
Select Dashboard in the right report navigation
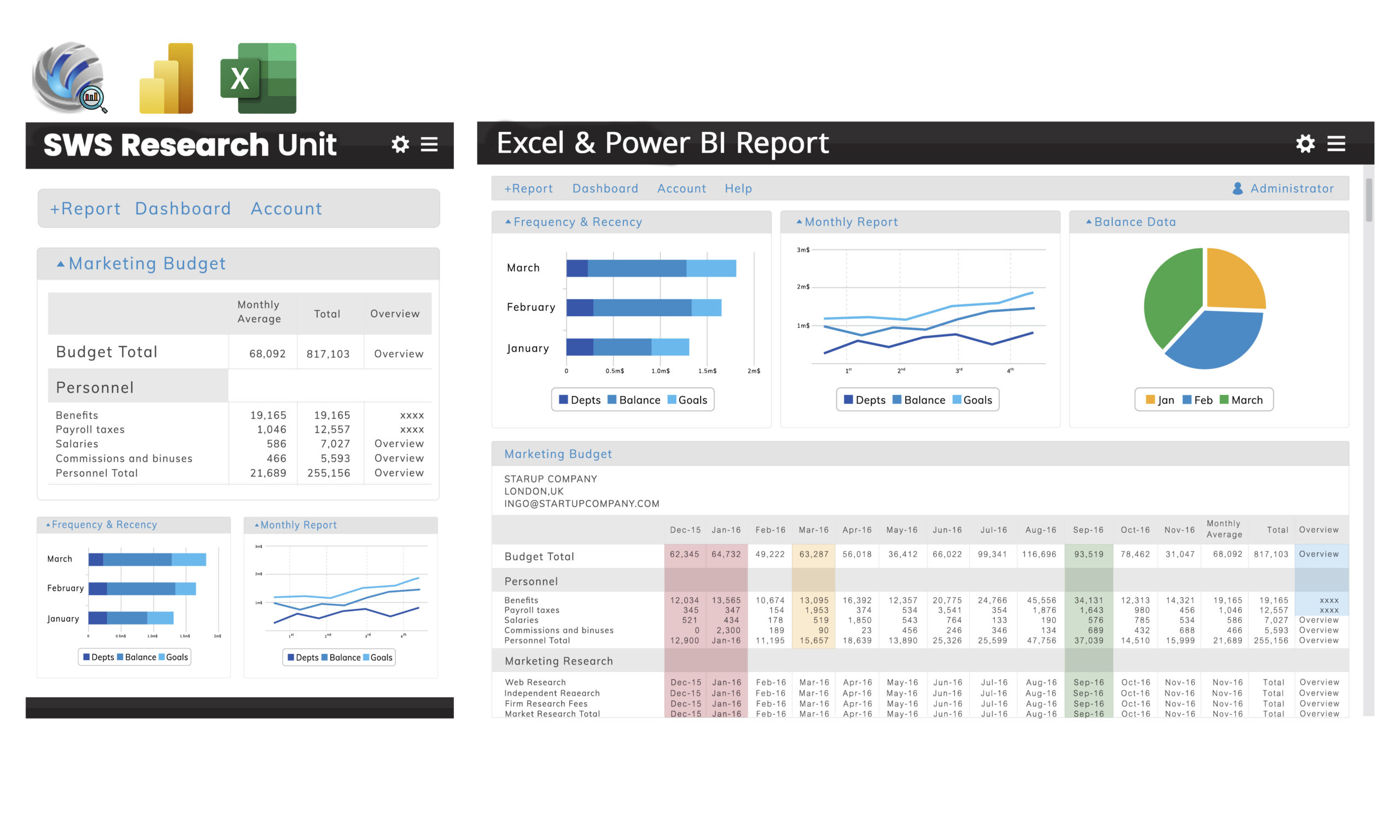605,189
